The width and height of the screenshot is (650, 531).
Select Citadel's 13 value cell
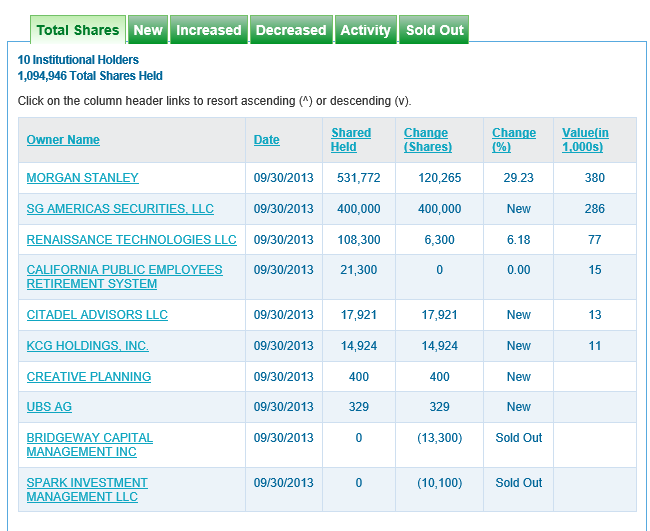(x=595, y=315)
